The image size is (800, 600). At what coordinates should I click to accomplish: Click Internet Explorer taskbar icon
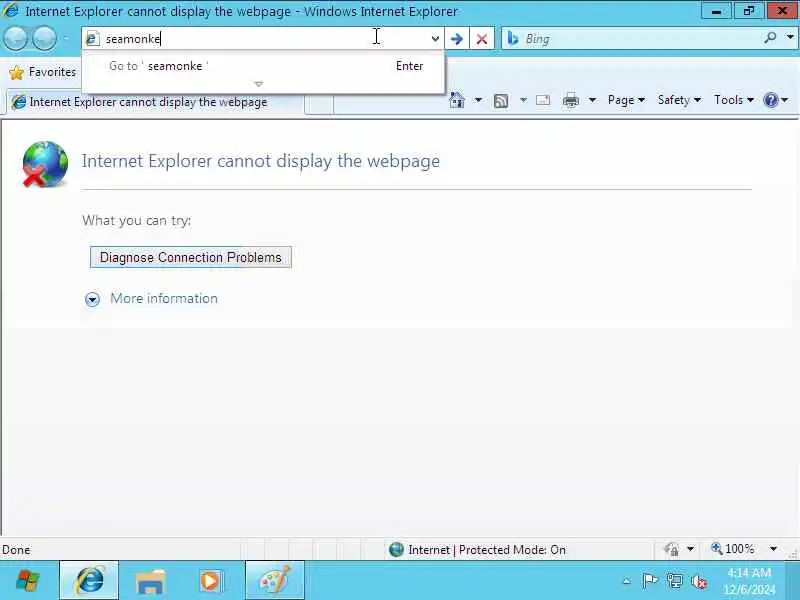click(x=89, y=581)
